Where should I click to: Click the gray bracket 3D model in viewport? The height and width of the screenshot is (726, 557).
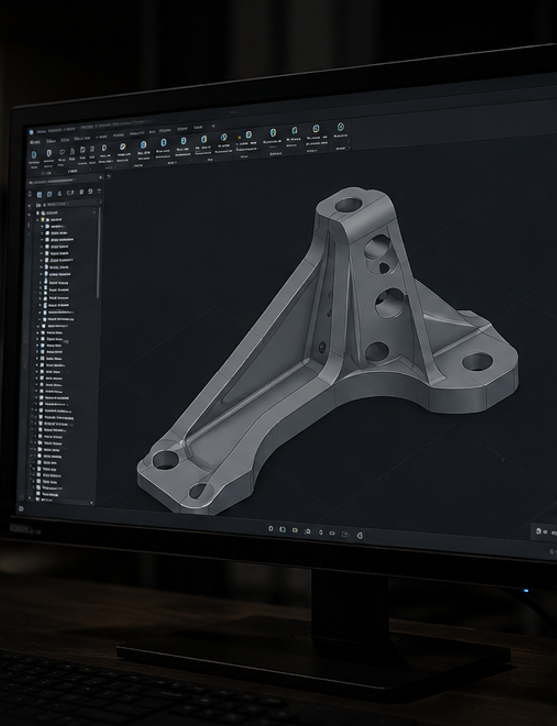pyautogui.click(x=327, y=352)
